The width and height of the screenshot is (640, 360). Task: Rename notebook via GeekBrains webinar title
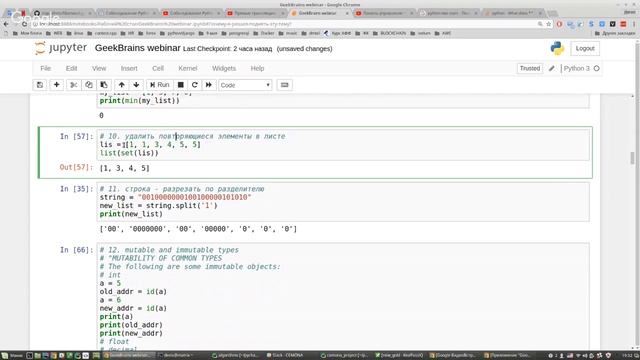click(138, 48)
